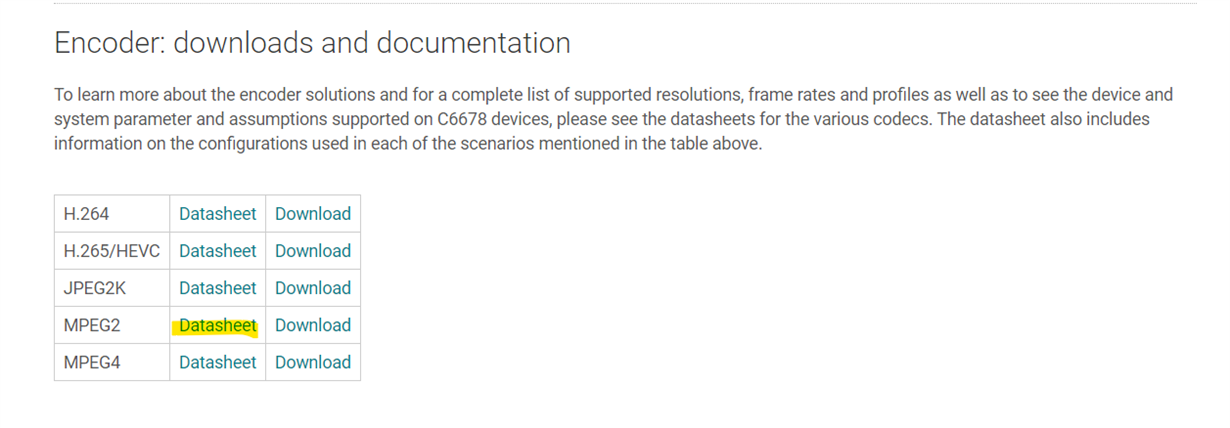The width and height of the screenshot is (1230, 428).
Task: Click the H.265/HEVC table cell
Action: pyautogui.click(x=111, y=251)
